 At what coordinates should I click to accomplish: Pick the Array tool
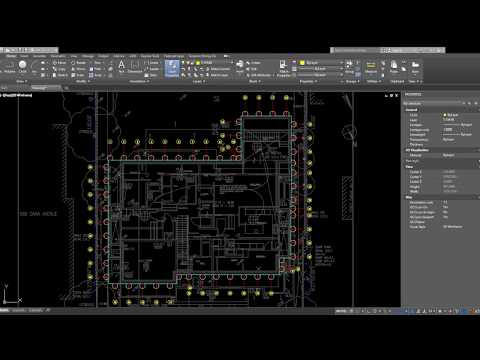pos(96,75)
